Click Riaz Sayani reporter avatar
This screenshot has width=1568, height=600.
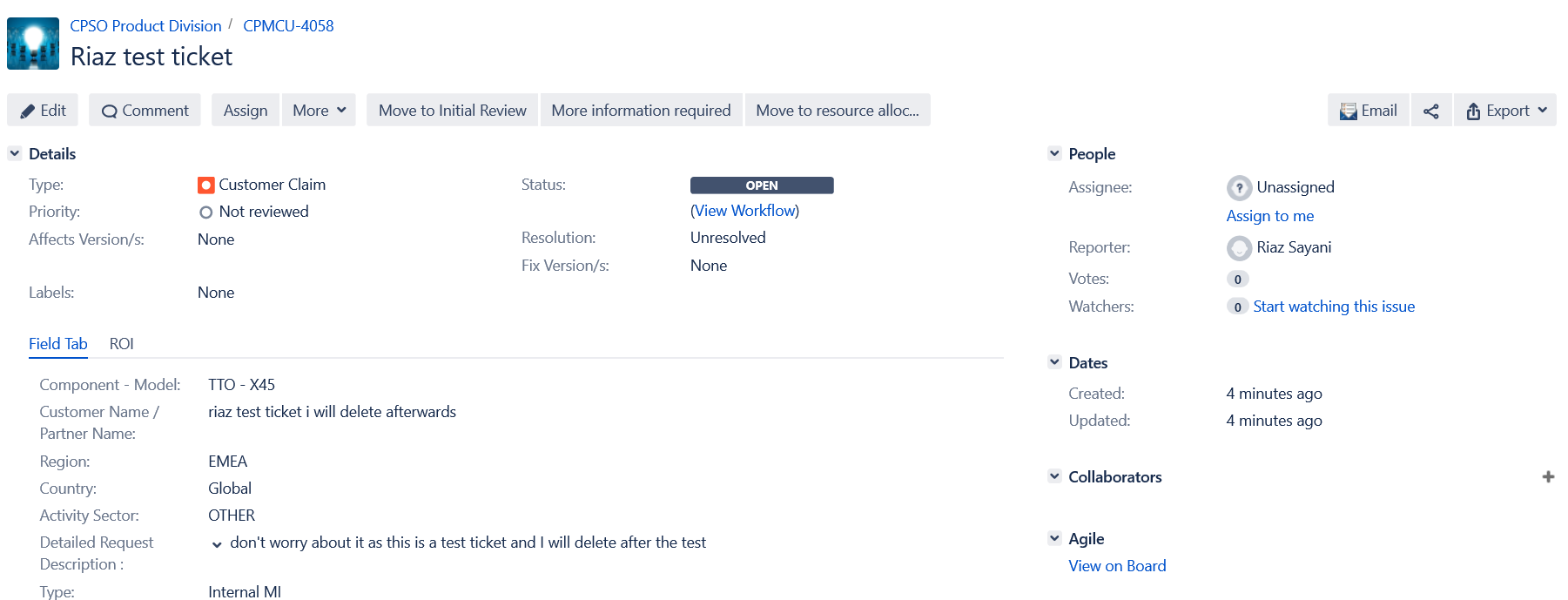pos(1239,248)
